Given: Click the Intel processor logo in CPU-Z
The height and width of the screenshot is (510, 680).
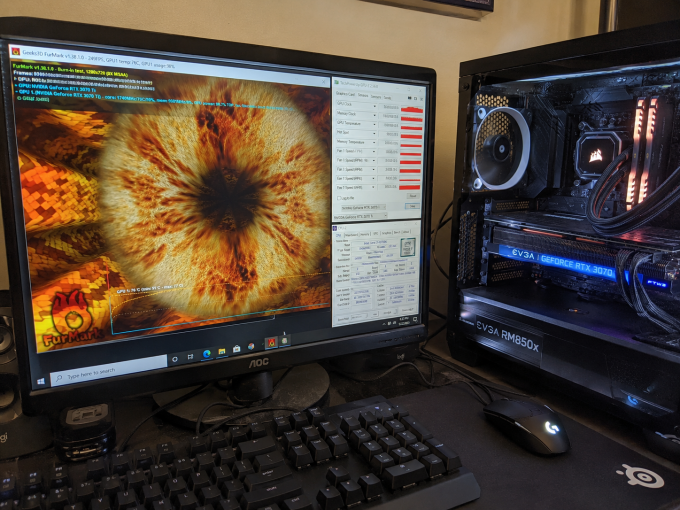Looking at the screenshot, I should tap(408, 246).
